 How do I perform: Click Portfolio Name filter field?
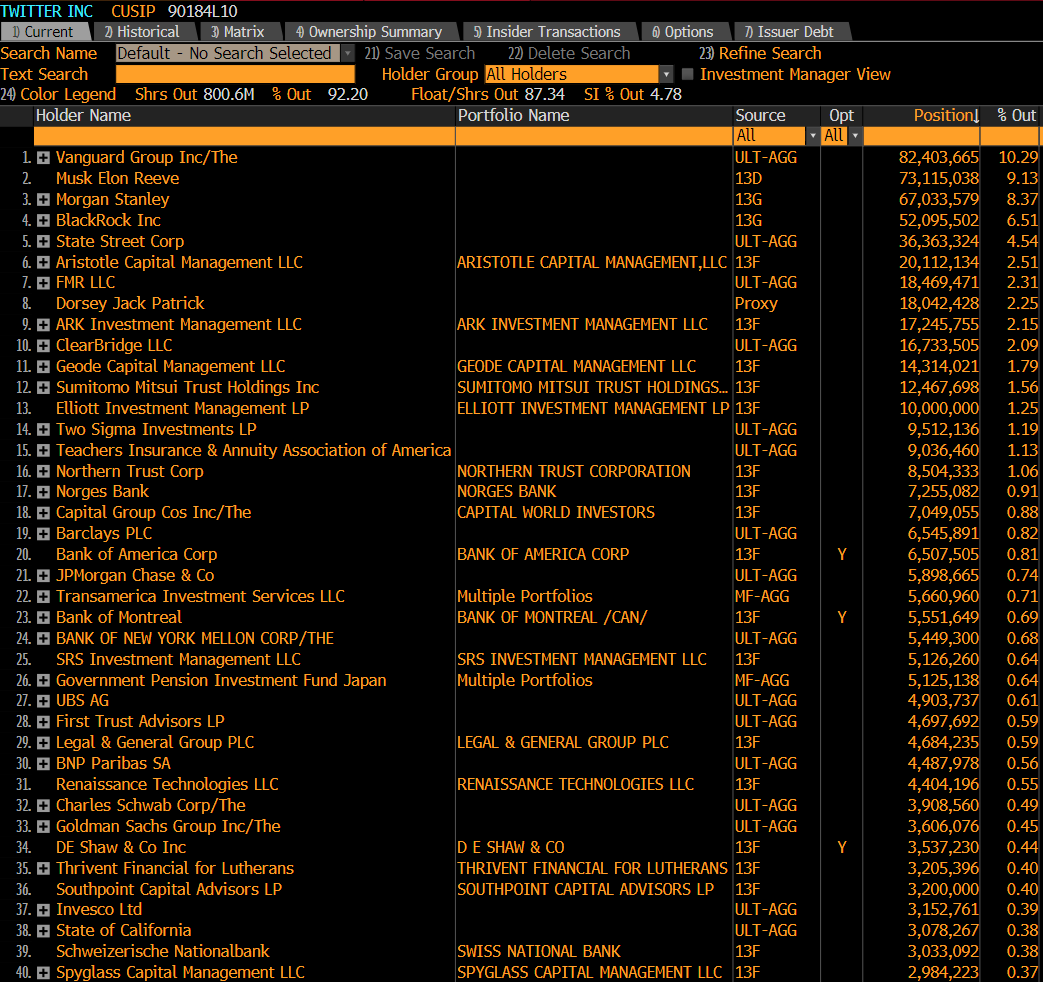(595, 136)
